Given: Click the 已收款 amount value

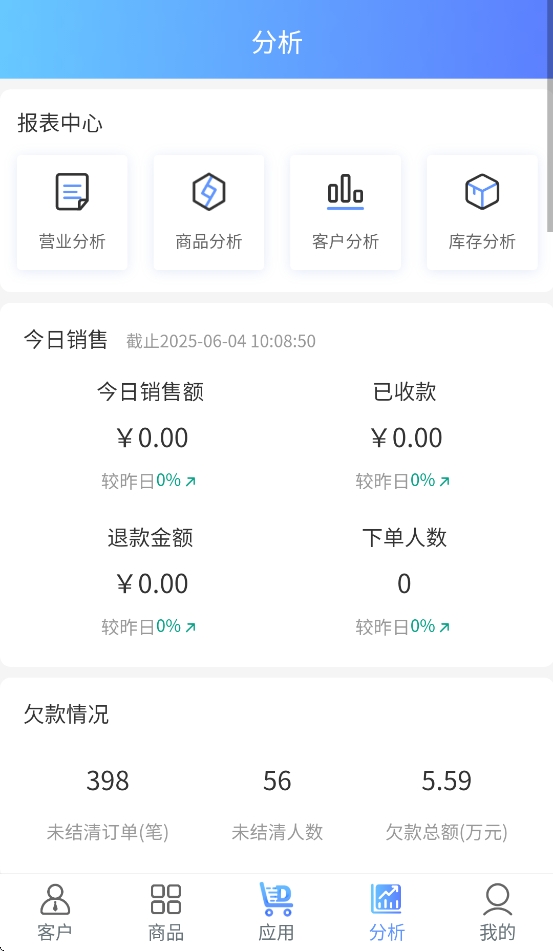Looking at the screenshot, I should [x=406, y=438].
